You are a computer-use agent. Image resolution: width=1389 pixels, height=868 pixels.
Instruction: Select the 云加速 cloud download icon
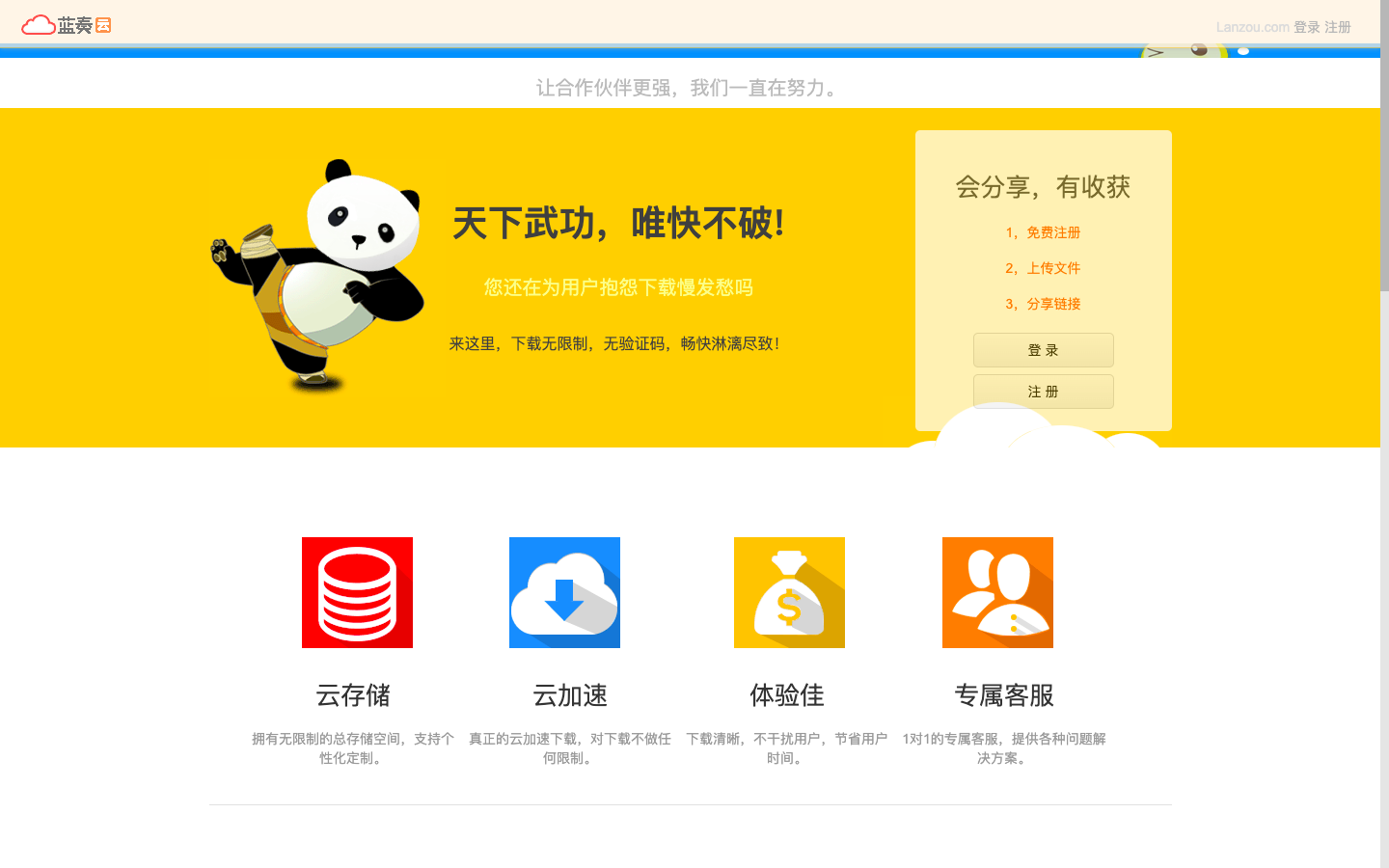pos(564,592)
